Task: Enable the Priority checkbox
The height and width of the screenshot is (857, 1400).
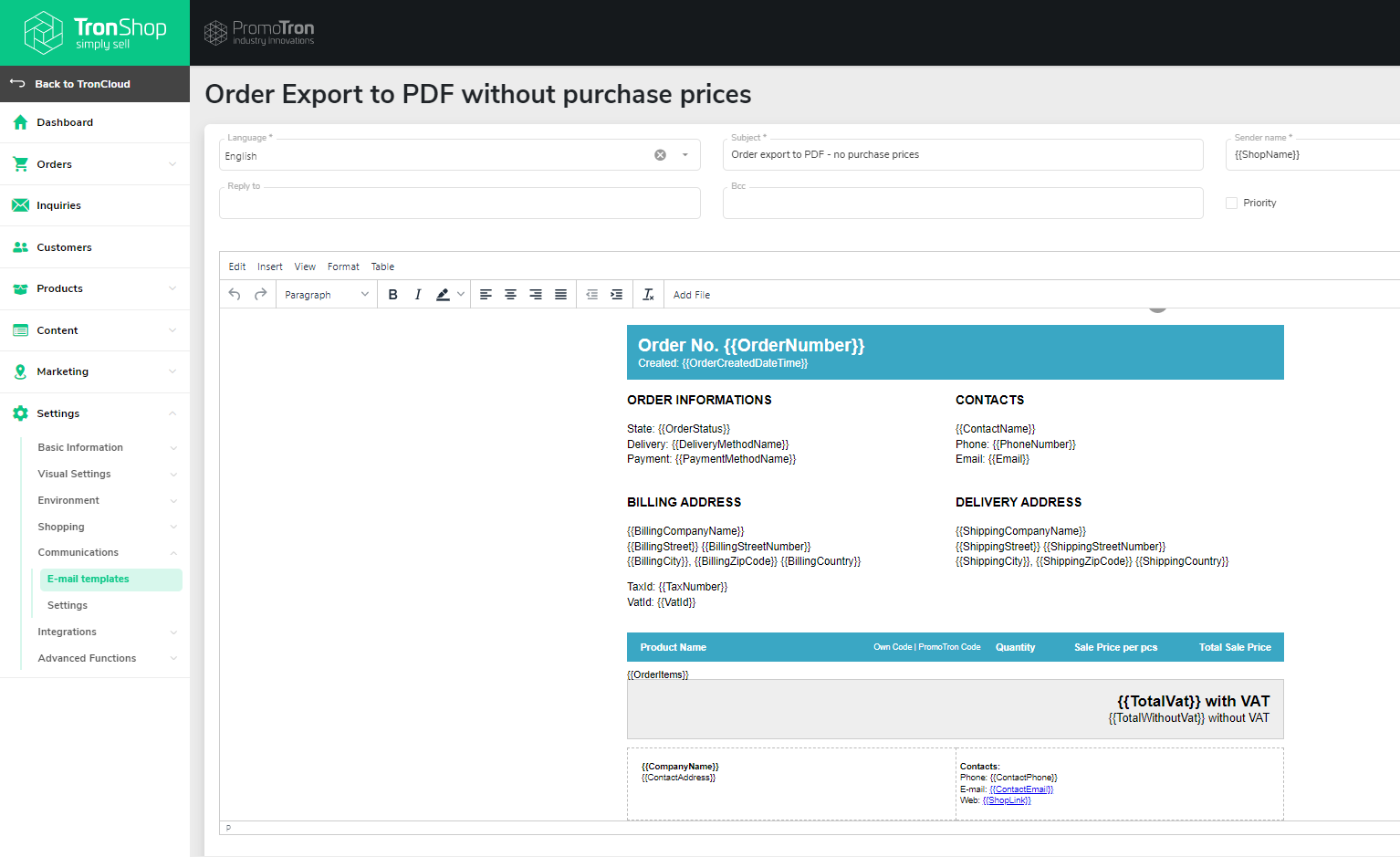Action: [x=1231, y=203]
